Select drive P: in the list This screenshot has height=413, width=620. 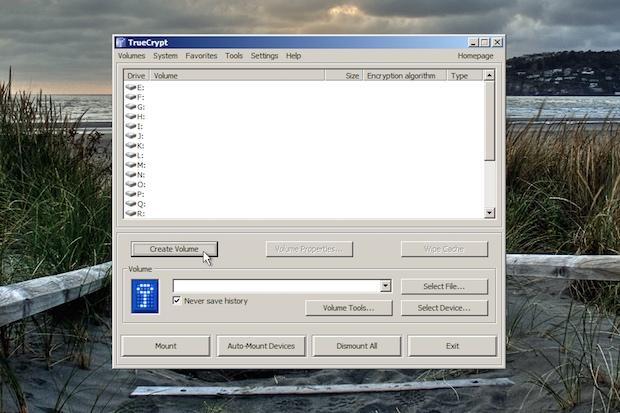click(135, 194)
